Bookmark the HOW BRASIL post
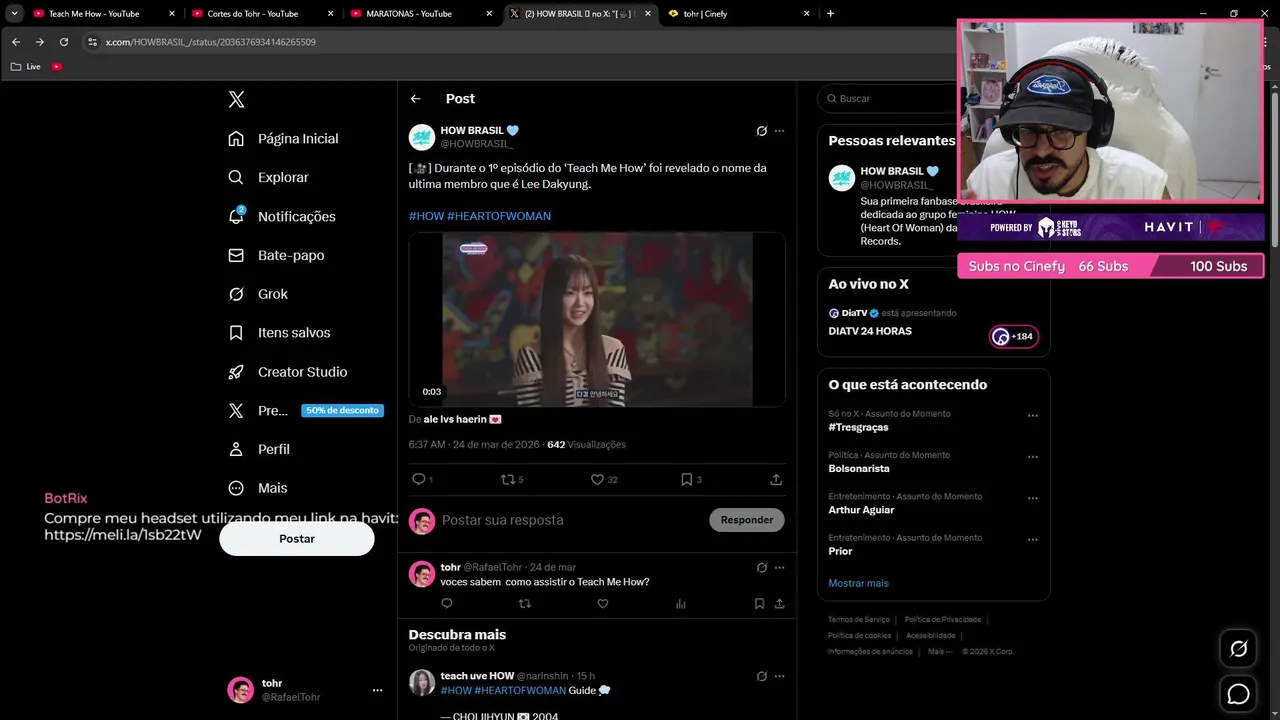1280x720 pixels. (686, 479)
